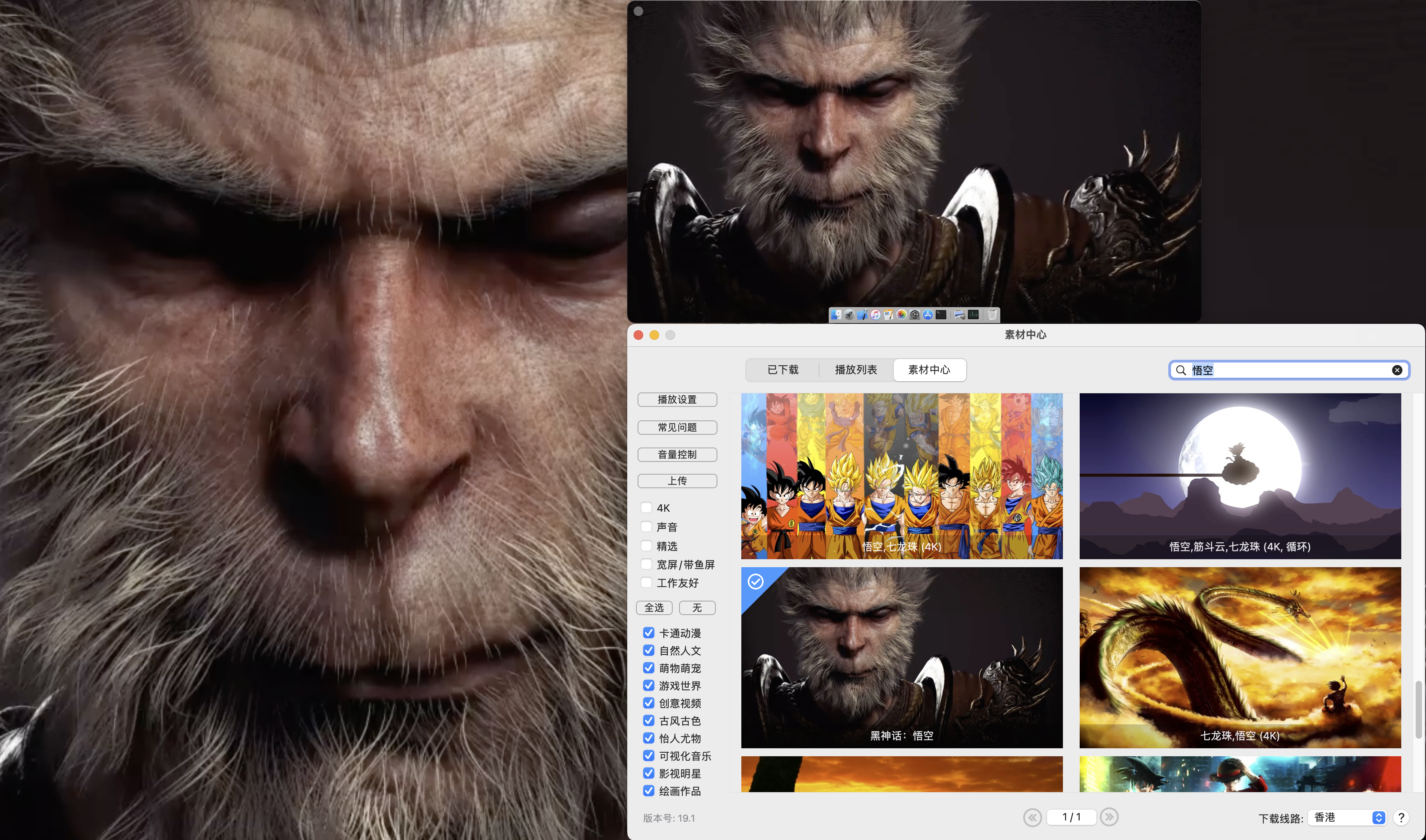Click the 版本号: 19.1 version text

point(669,818)
